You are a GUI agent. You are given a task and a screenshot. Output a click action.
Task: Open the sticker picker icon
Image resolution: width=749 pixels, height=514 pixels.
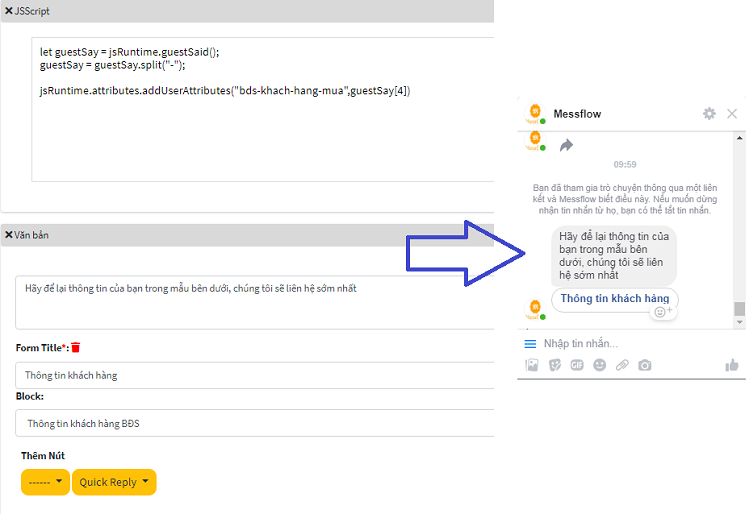(x=555, y=365)
